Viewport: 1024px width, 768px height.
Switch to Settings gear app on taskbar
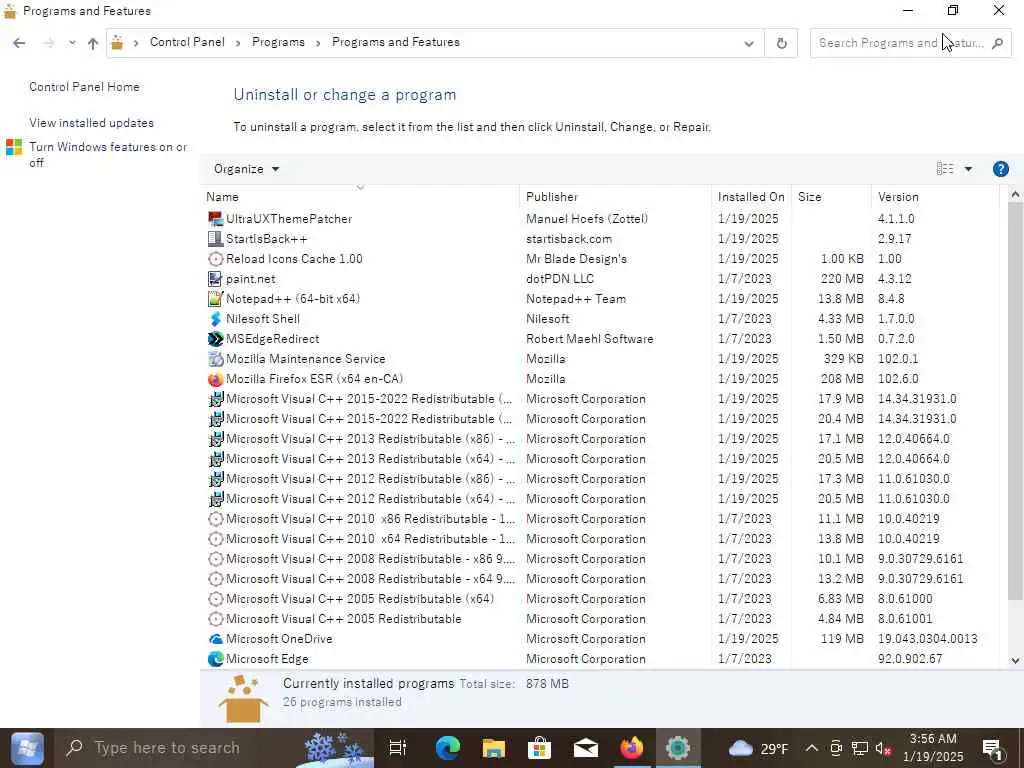coord(678,748)
